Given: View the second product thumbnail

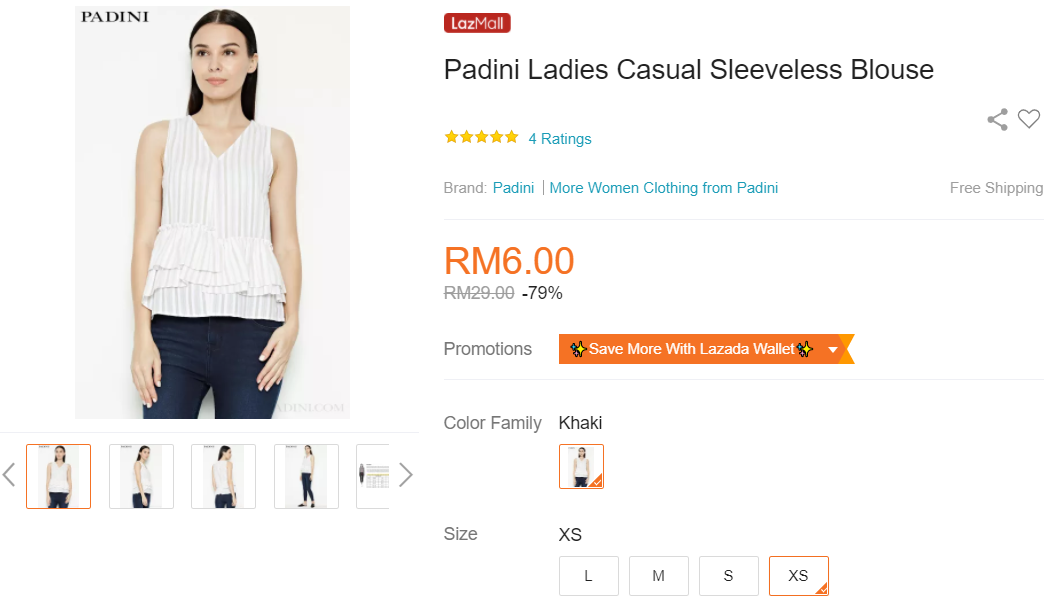Looking at the screenshot, I should [x=141, y=476].
